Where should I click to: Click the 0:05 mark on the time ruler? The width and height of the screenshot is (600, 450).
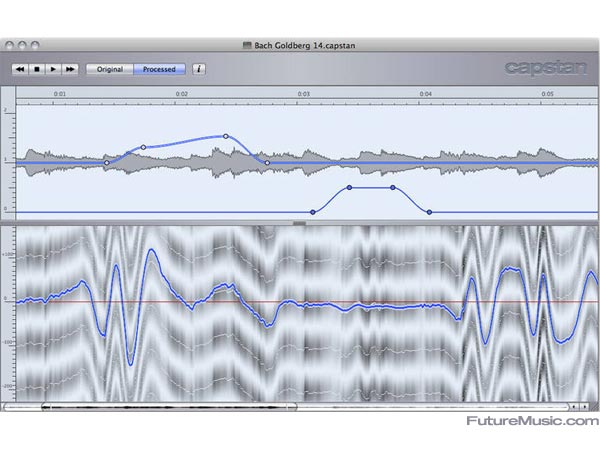pyautogui.click(x=548, y=94)
